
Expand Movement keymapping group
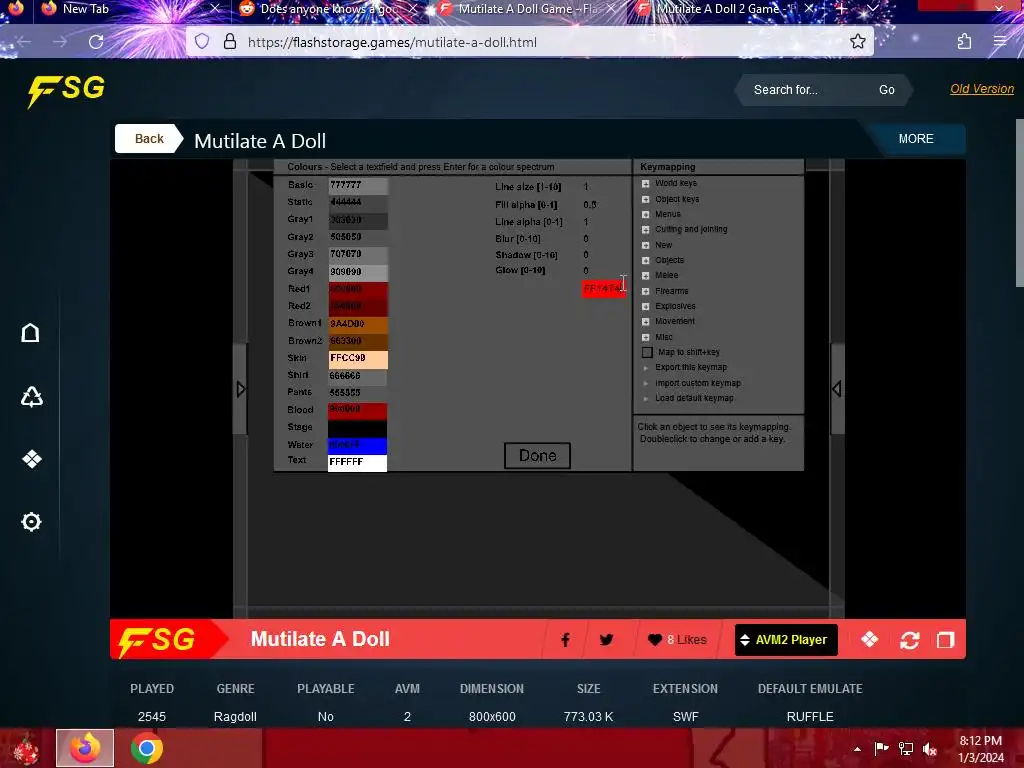(x=645, y=321)
